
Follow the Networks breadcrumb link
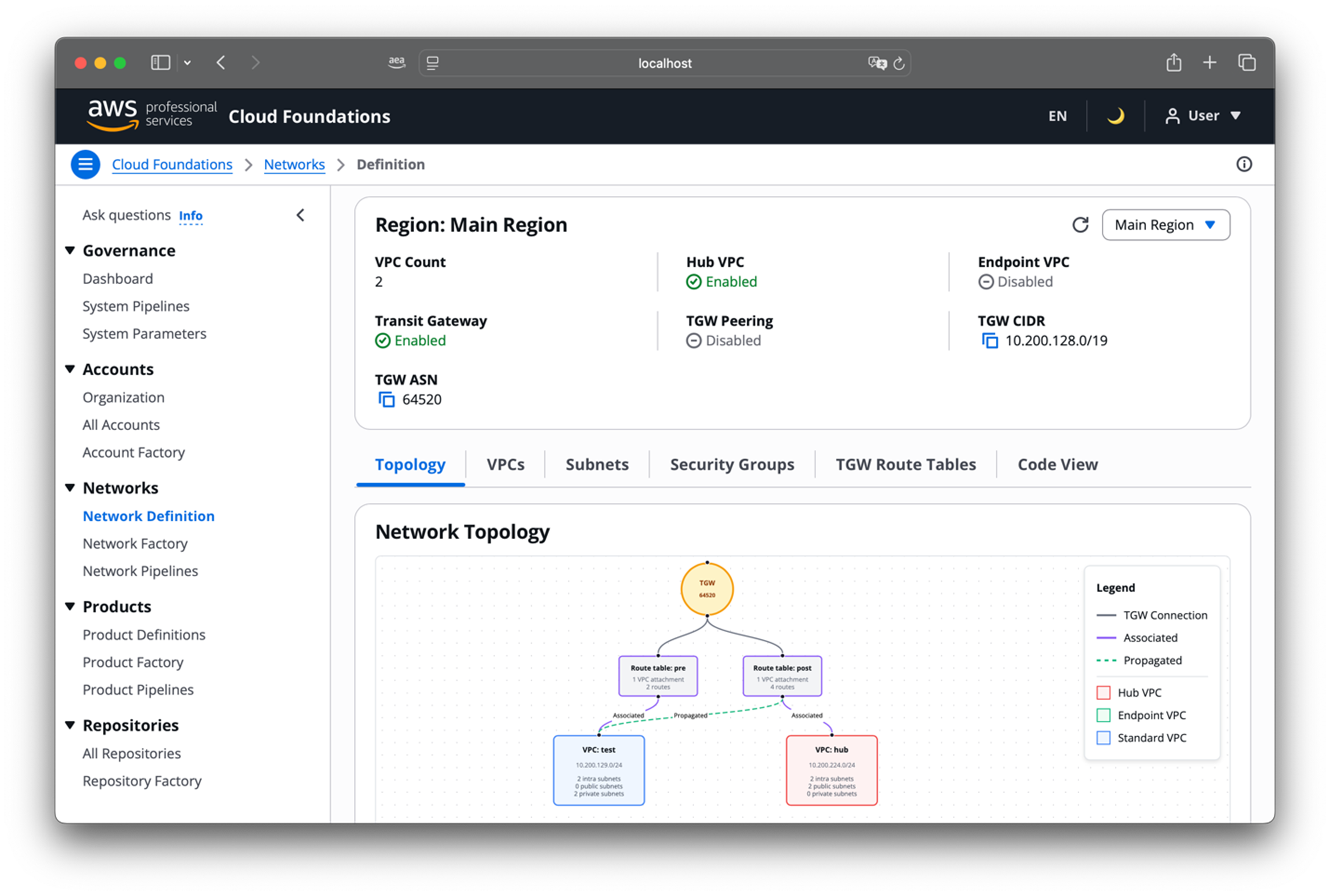pyautogui.click(x=294, y=164)
